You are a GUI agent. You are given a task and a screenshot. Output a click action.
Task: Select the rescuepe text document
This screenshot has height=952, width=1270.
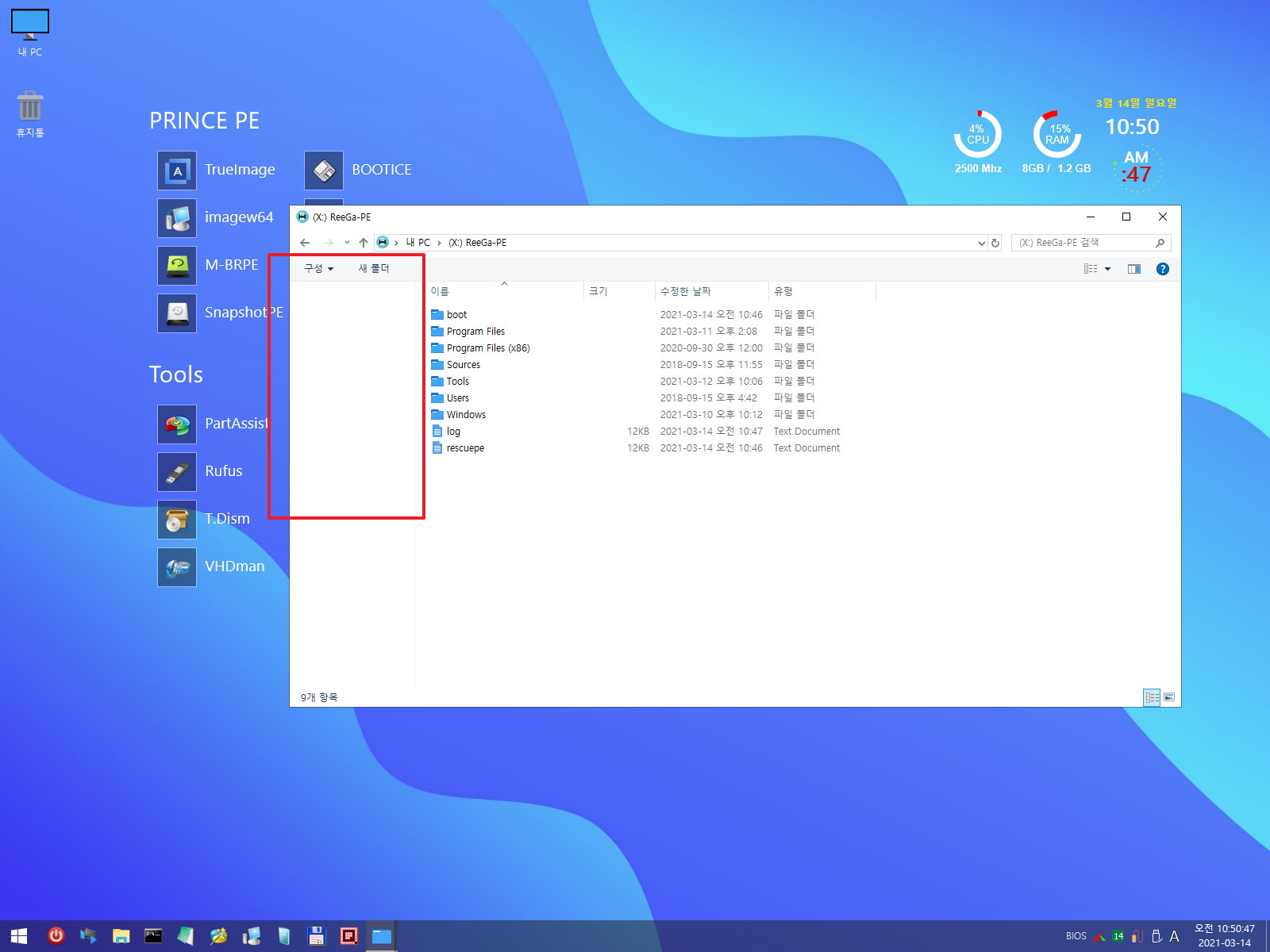click(458, 448)
